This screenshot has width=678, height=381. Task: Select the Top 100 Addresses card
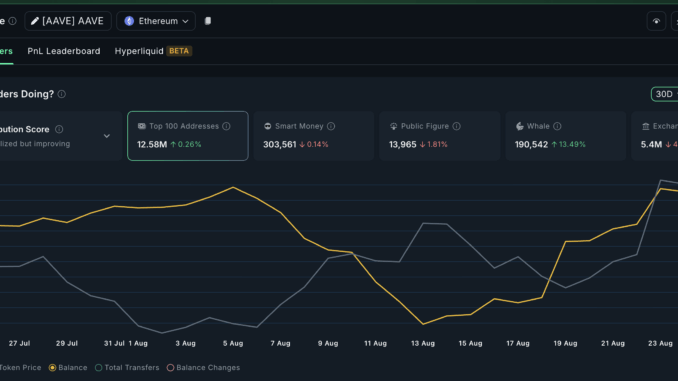[188, 136]
